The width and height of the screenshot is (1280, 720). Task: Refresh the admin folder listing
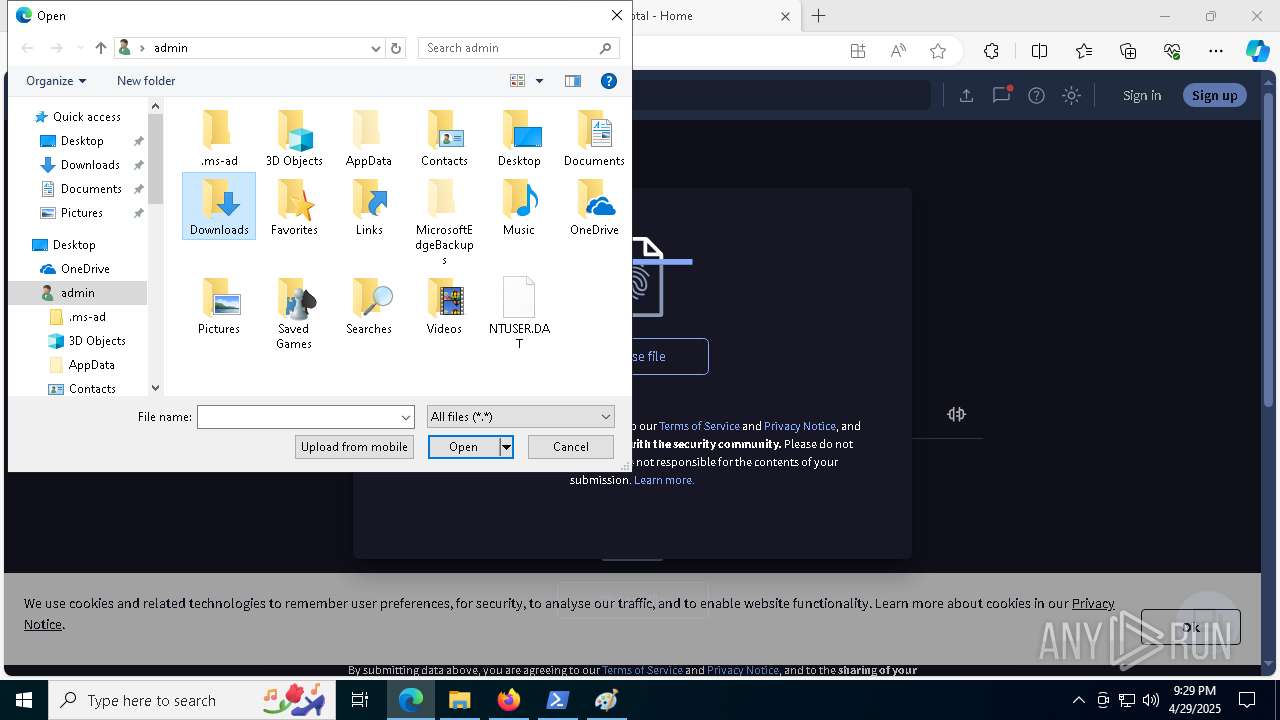click(x=396, y=48)
